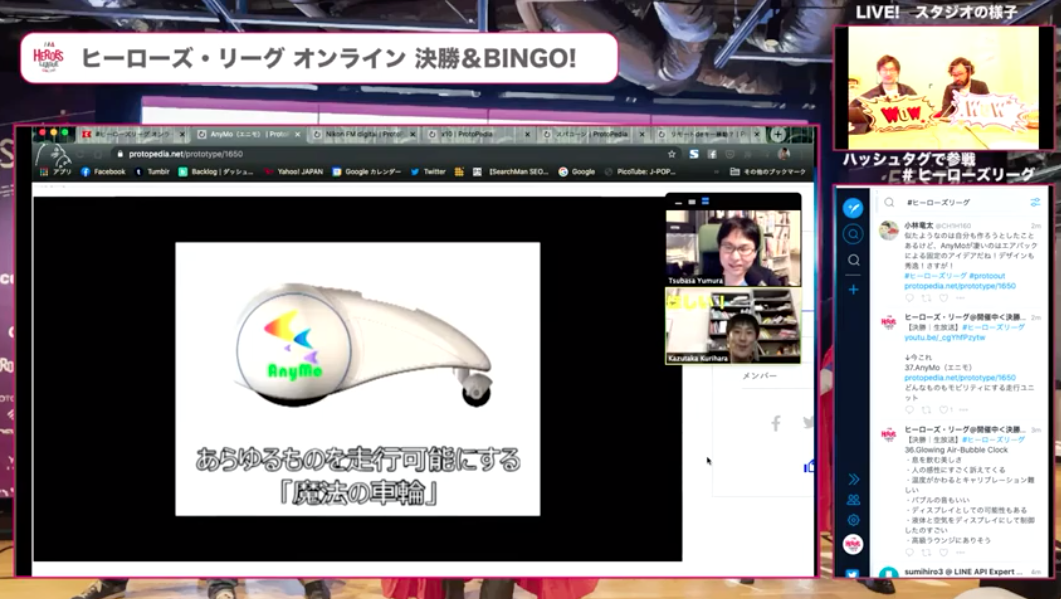Image resolution: width=1061 pixels, height=599 pixels.
Task: Open more options on the 37.AnyMo tweet
Action: [x=964, y=409]
